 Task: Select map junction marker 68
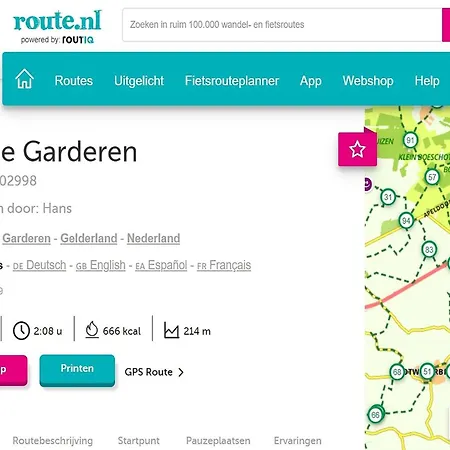point(397,372)
